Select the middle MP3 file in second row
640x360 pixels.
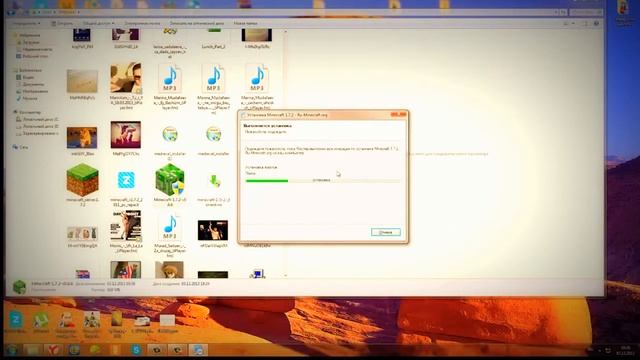pos(213,79)
